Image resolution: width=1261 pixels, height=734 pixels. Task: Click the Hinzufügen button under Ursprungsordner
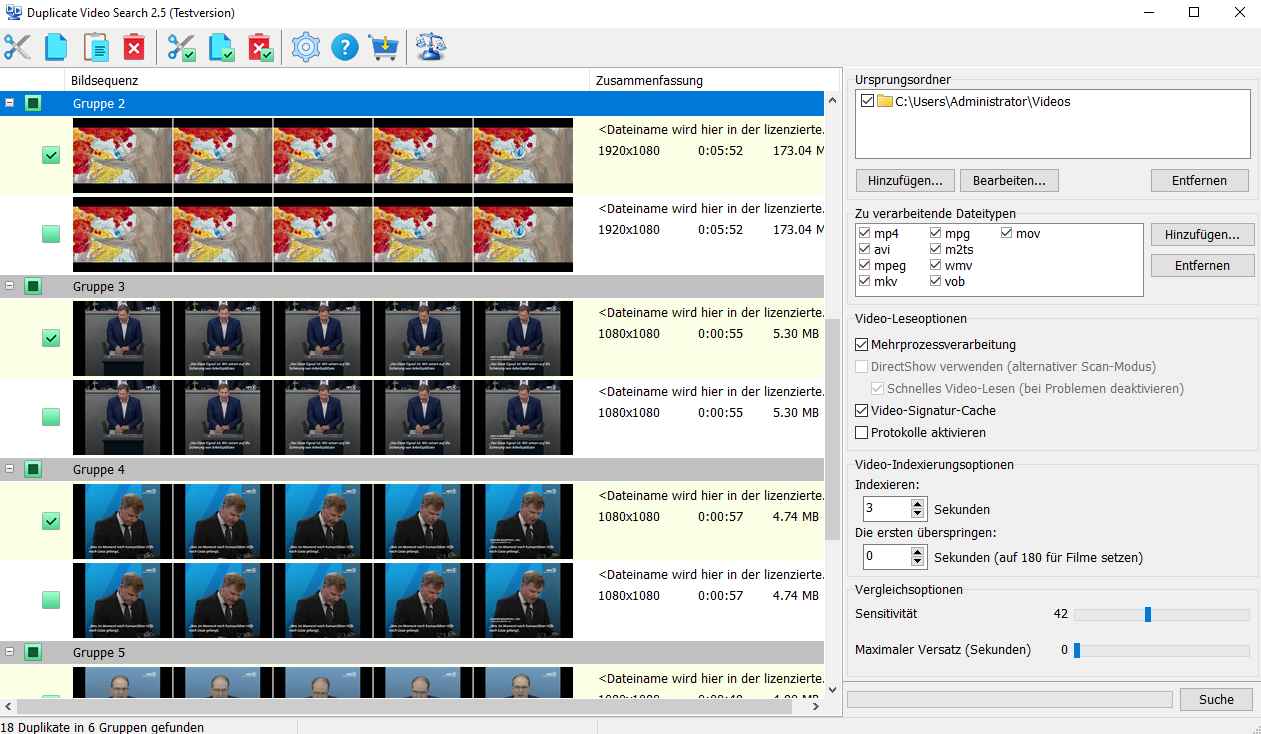[x=903, y=180]
